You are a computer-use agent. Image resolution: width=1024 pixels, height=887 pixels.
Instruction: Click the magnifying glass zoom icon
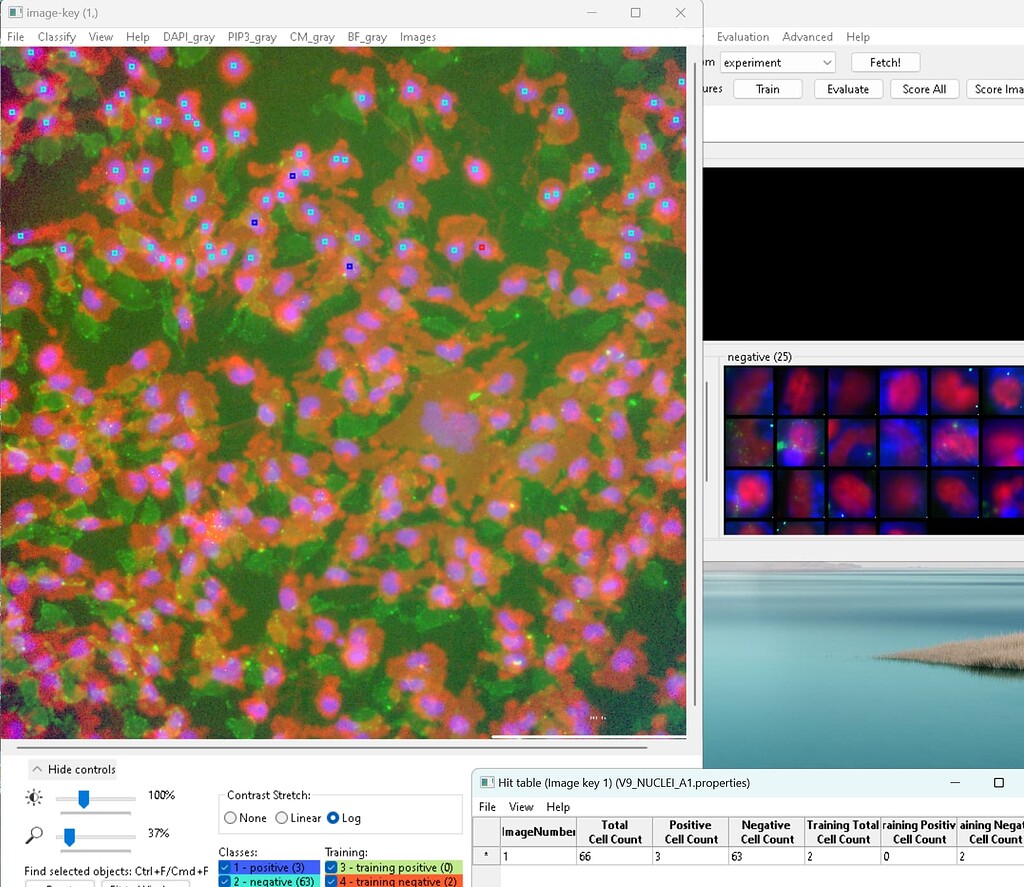[32, 833]
